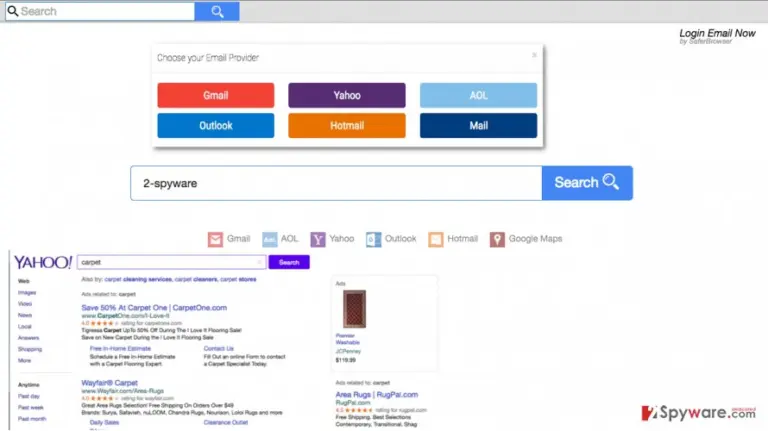Viewport: 768px width, 431px height.
Task: Open the Daily Sales sublink
Action: pos(104,422)
